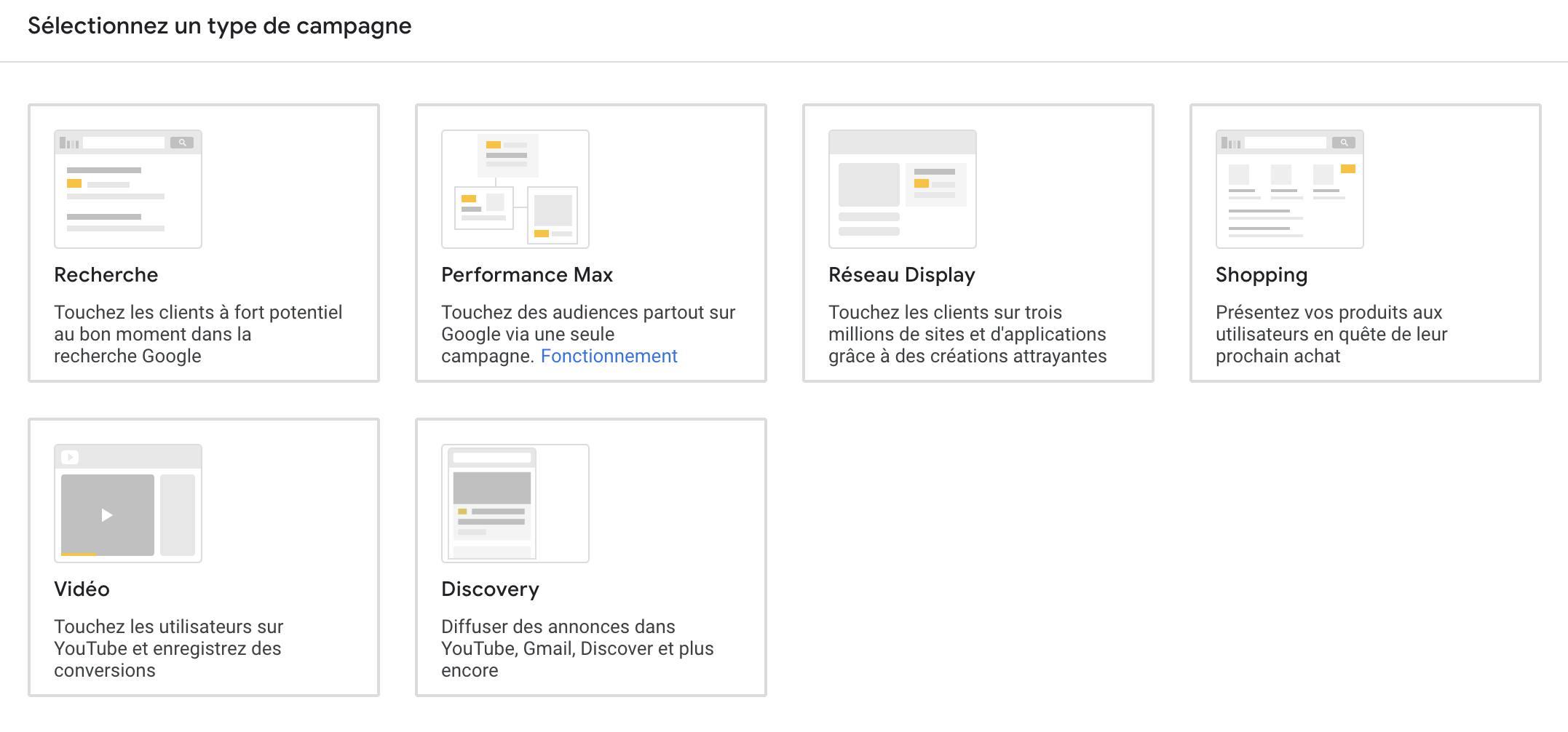
Task: Click the Réseau Display description text
Action: point(967,334)
